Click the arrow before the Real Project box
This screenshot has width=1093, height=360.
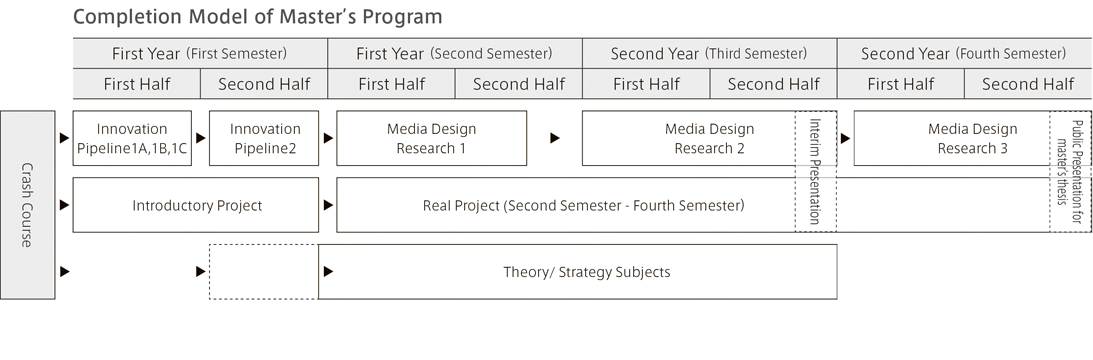coord(328,205)
